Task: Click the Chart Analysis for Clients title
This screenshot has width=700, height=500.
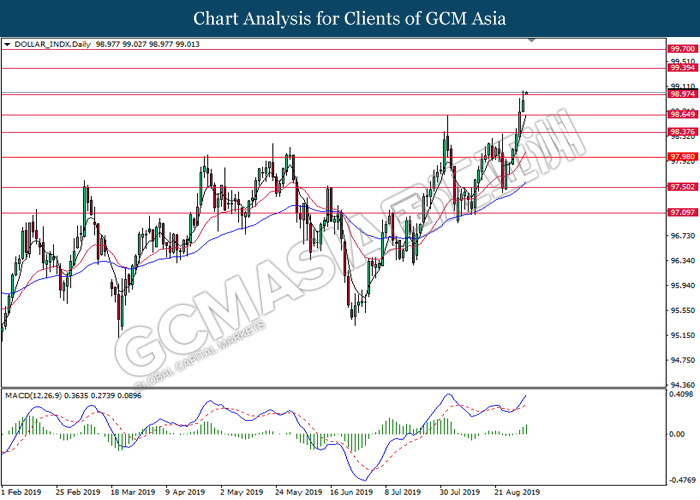Action: [x=350, y=19]
